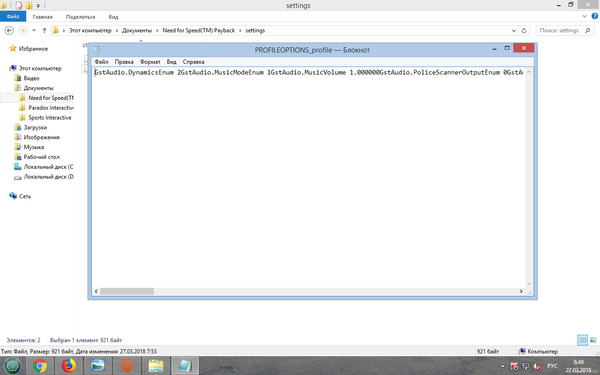Click РУС language indicator in tray
Image resolution: width=600 pixels, height=375 pixels.
(552, 366)
